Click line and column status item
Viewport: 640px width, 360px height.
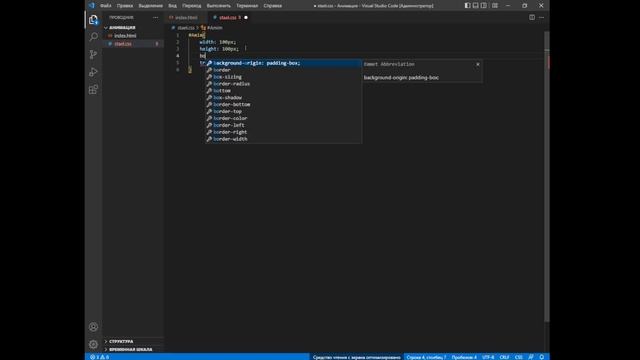coord(426,357)
